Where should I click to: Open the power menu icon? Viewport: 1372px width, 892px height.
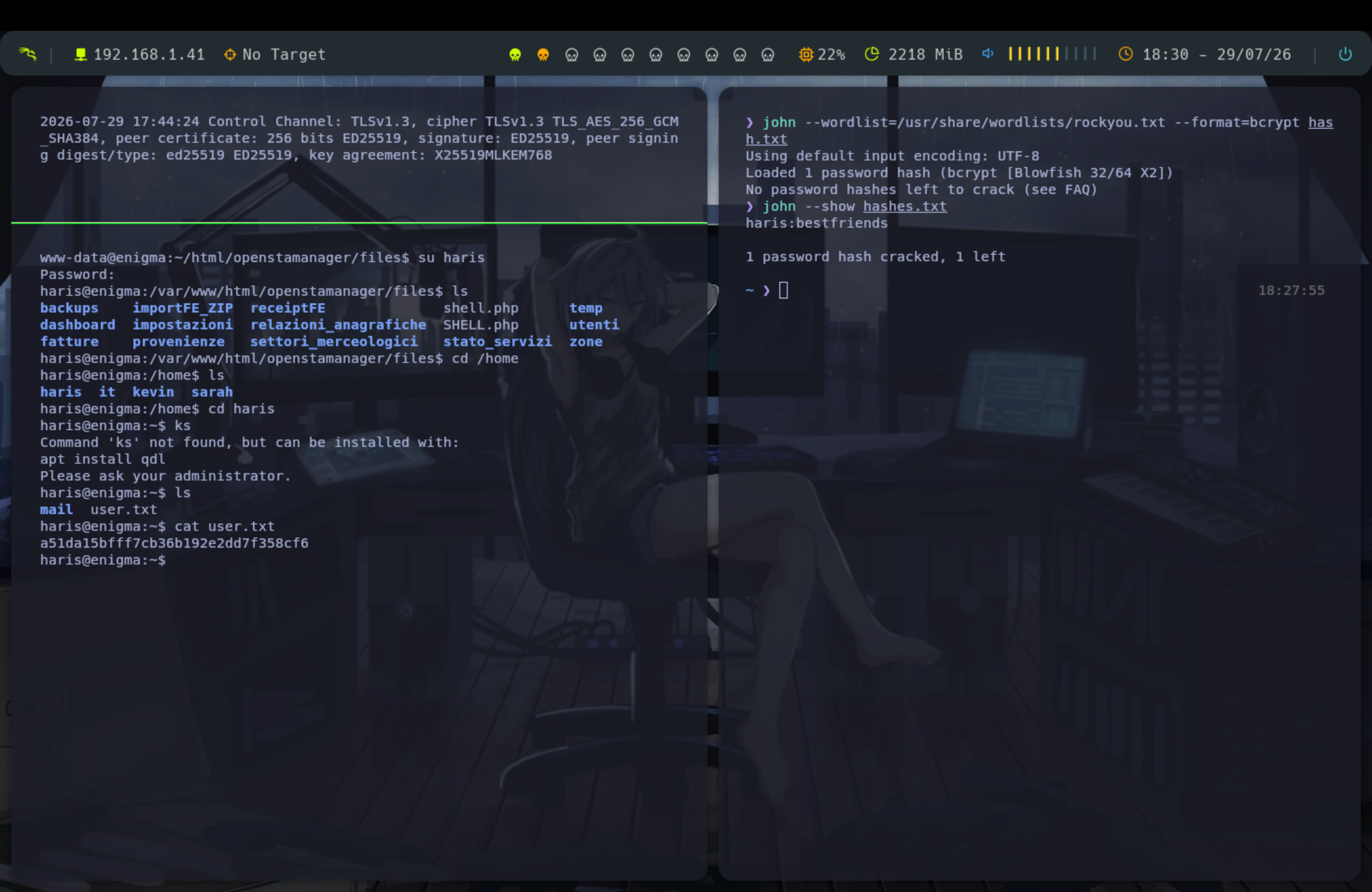(x=1345, y=54)
